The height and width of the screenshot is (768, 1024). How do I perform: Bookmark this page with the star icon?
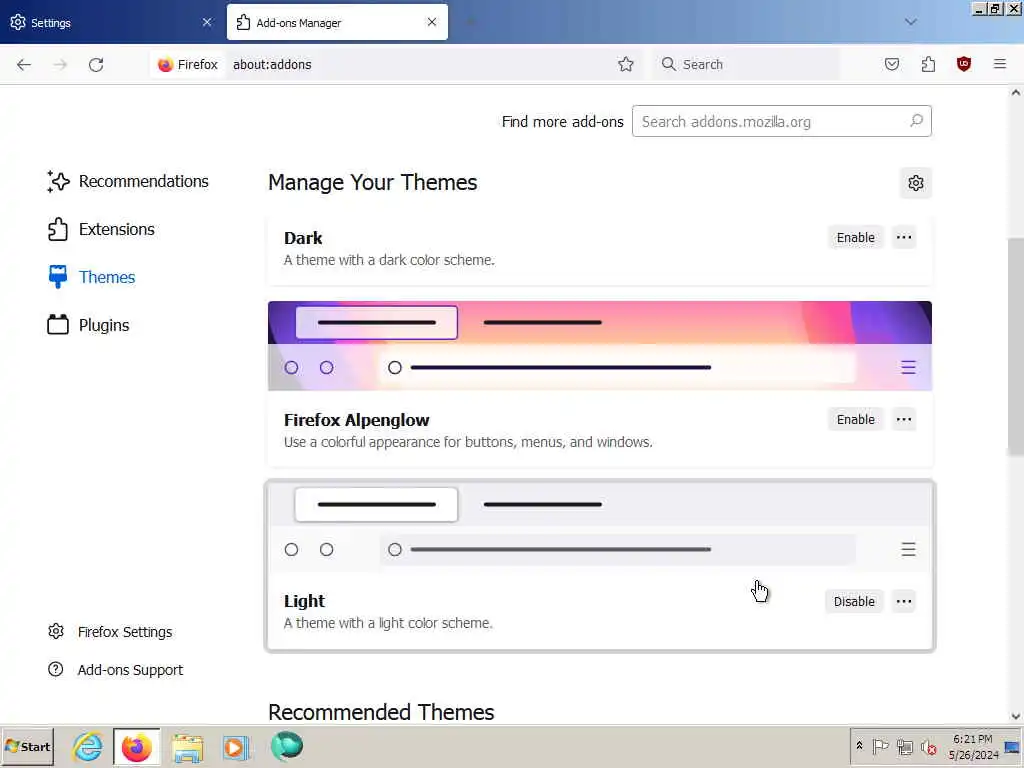coord(626,64)
